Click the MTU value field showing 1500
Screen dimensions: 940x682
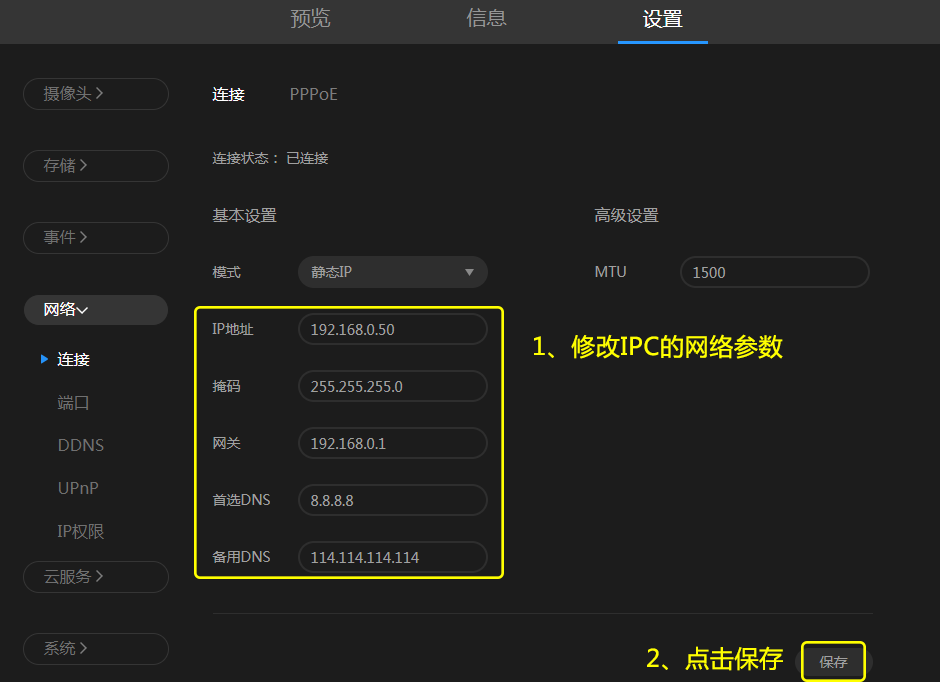(x=774, y=271)
